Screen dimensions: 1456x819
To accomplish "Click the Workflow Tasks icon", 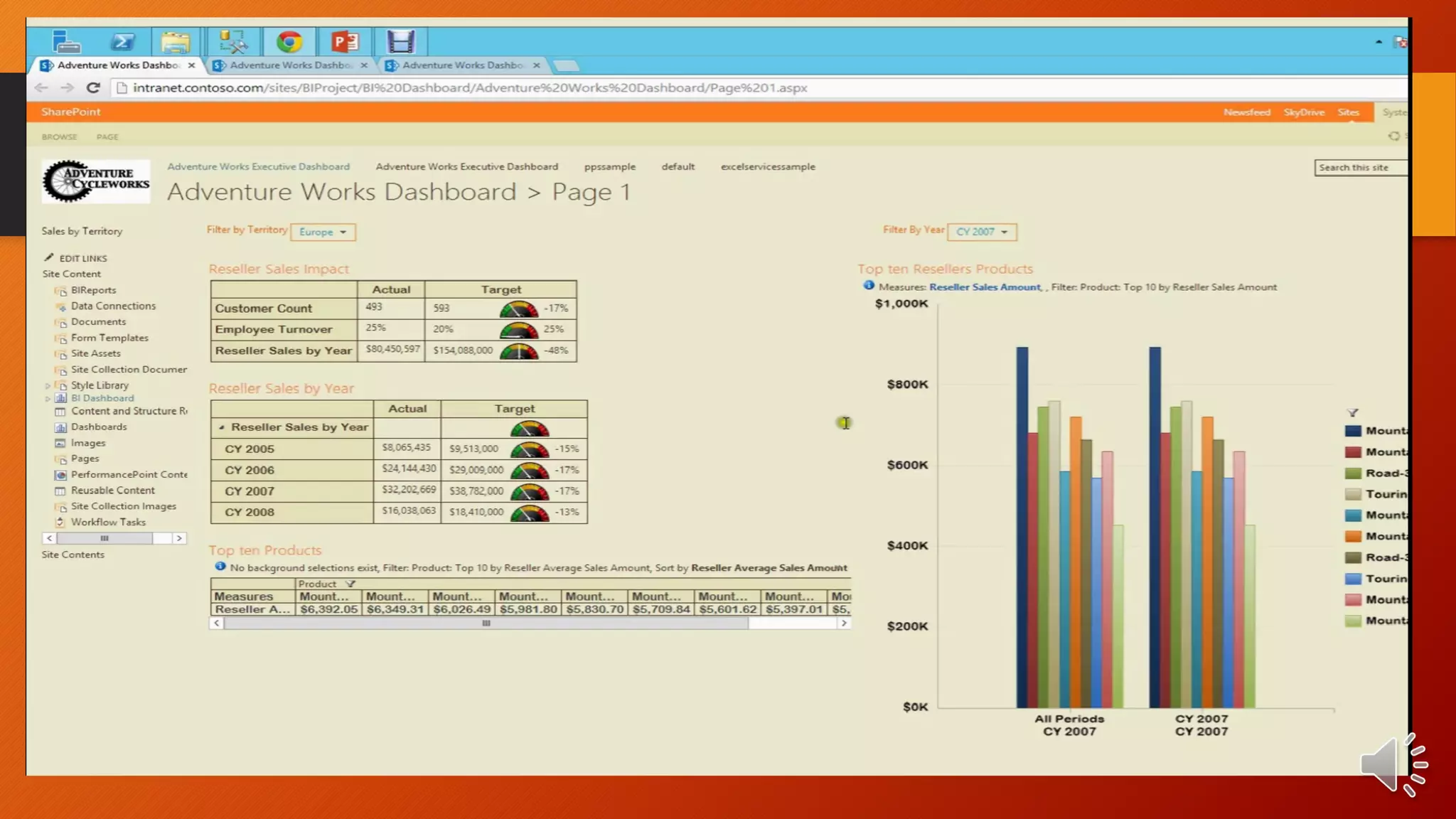I will (x=60, y=522).
